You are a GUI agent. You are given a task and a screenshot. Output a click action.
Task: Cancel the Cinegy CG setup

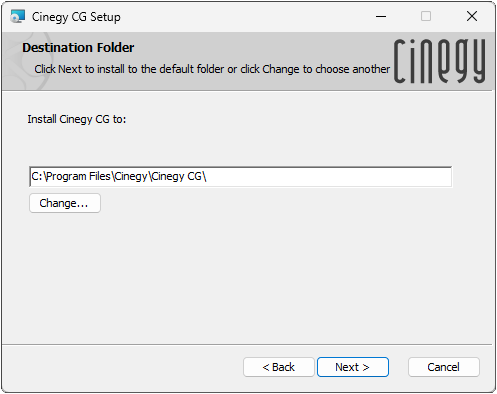click(x=444, y=367)
